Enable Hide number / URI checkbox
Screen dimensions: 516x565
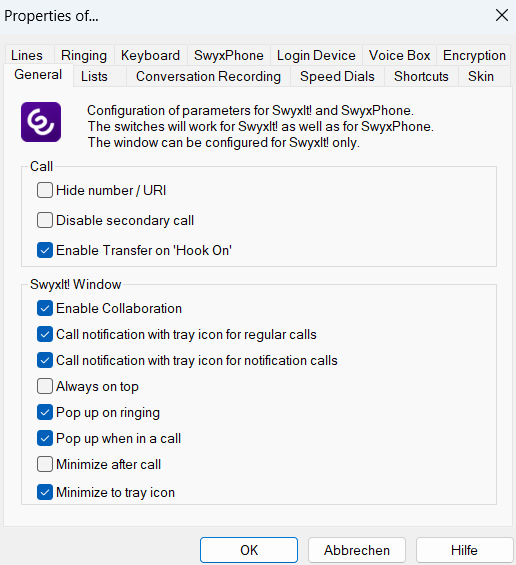[x=45, y=190]
